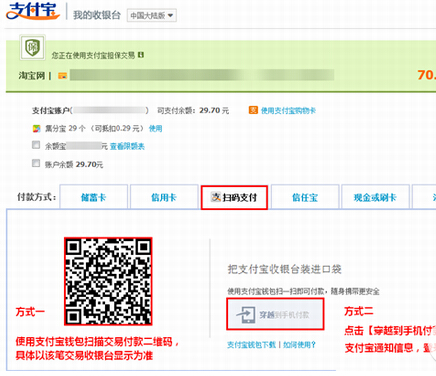Check the 余额宝 checkbox
This screenshot has height=376, width=436.
(36, 145)
